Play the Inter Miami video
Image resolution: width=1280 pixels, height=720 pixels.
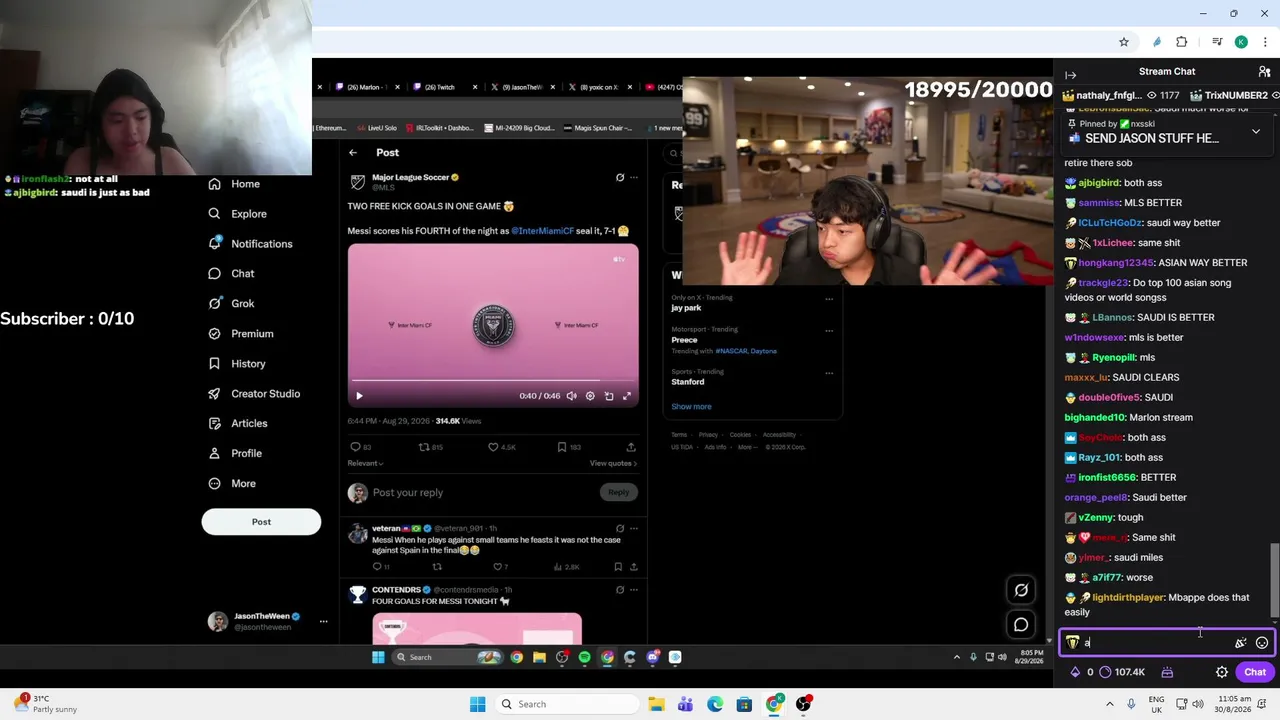pyautogui.click(x=359, y=396)
